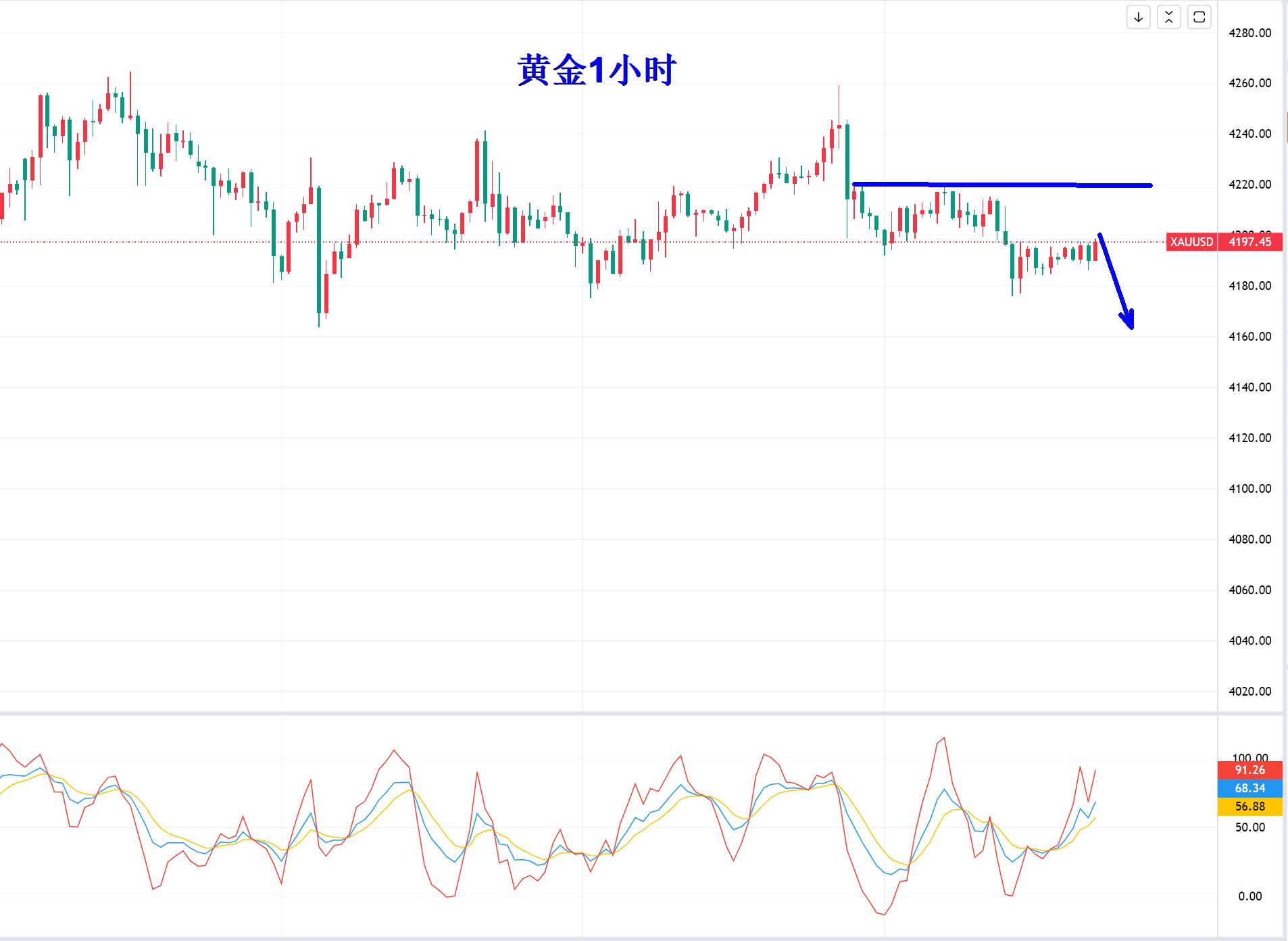Click the pane divider above the oscillator
The width and height of the screenshot is (1288, 941).
[x=608, y=713]
